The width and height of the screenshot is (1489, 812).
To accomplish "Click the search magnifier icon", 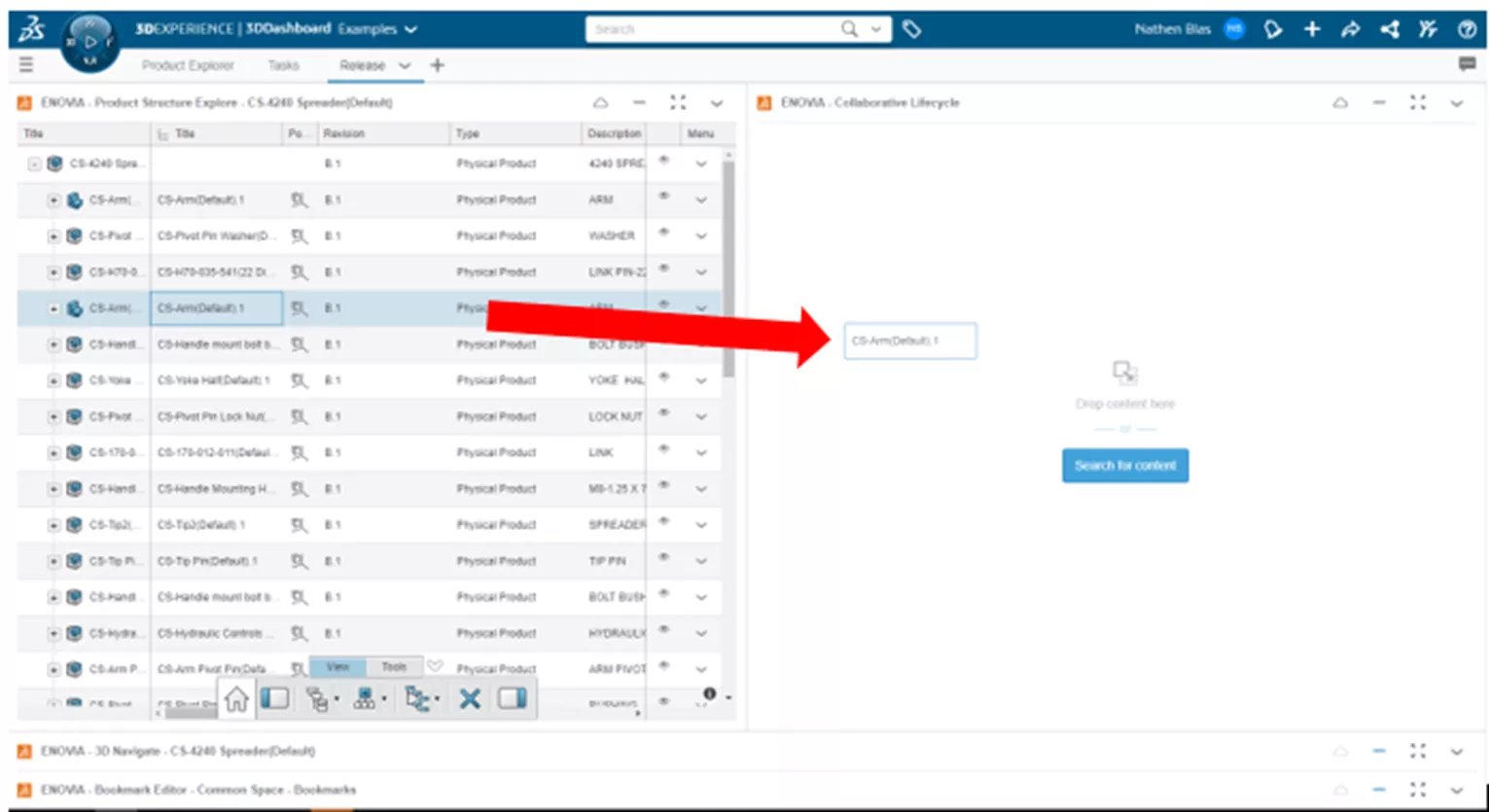I will [849, 29].
